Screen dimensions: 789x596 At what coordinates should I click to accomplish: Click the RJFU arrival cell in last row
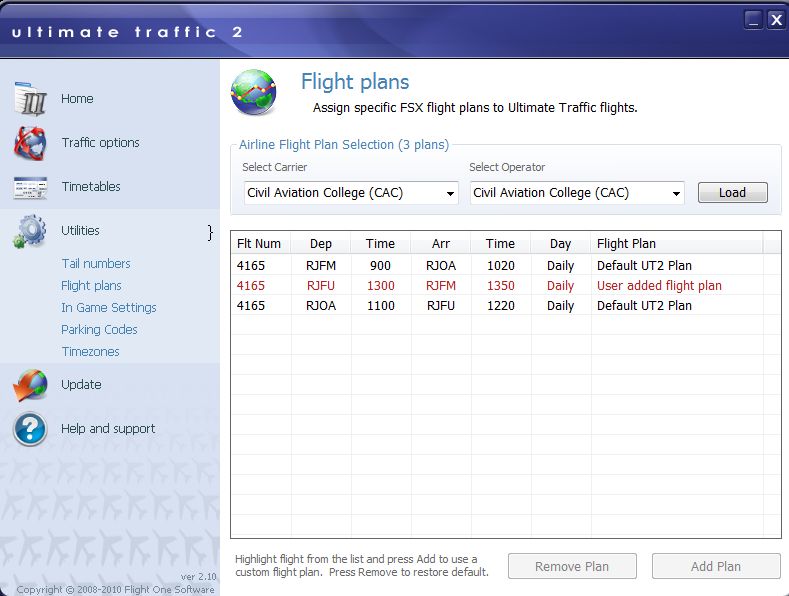click(x=441, y=306)
